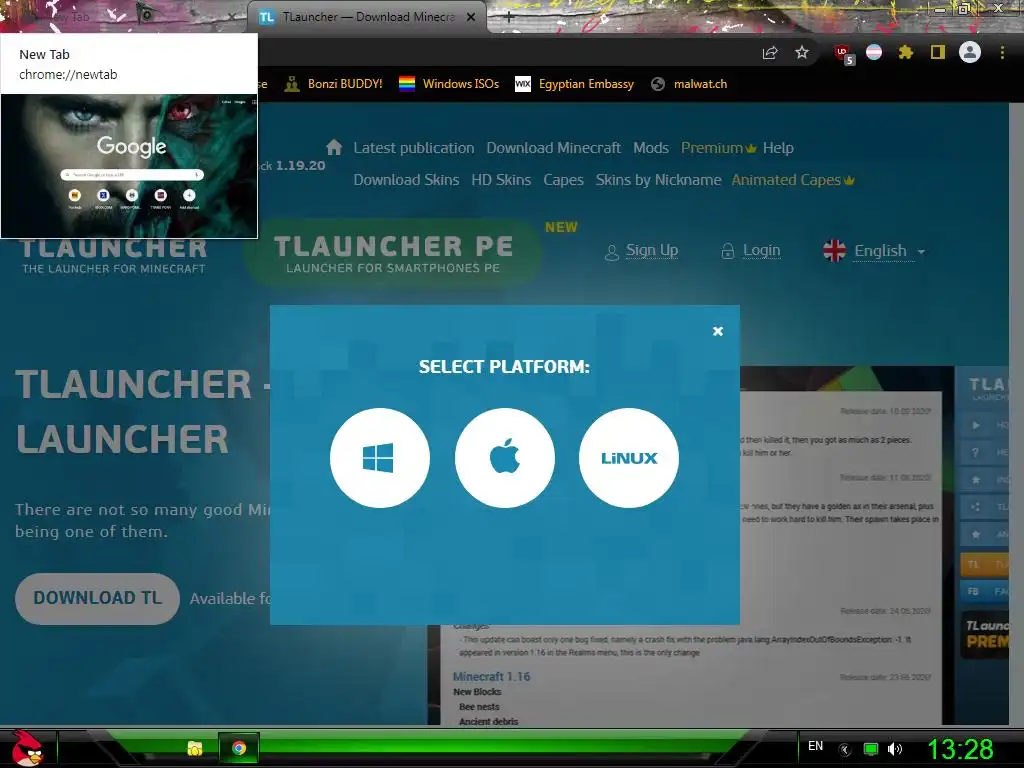The image size is (1024, 768).
Task: Select the Windows platform icon
Action: [379, 458]
